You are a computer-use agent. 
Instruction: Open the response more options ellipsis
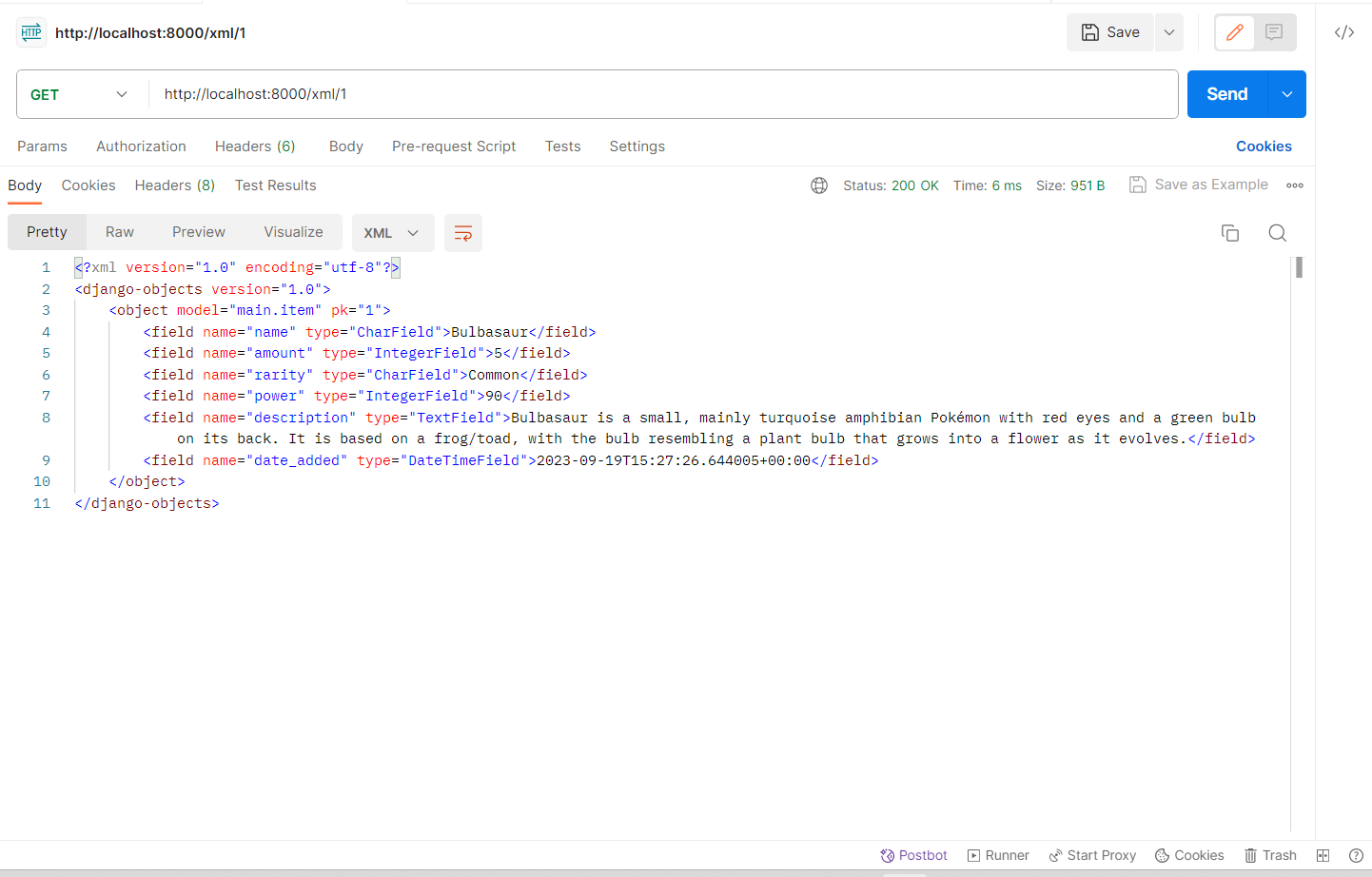click(x=1295, y=185)
